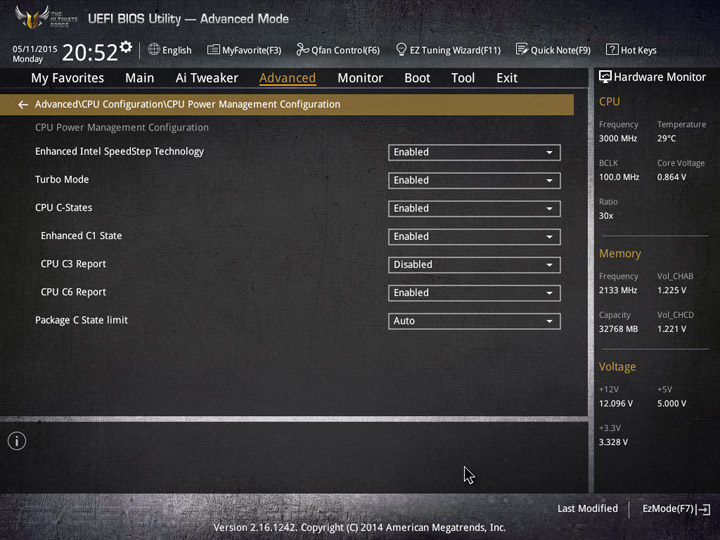Click the globe language icon
Screen dimensions: 720x540
tap(154, 49)
